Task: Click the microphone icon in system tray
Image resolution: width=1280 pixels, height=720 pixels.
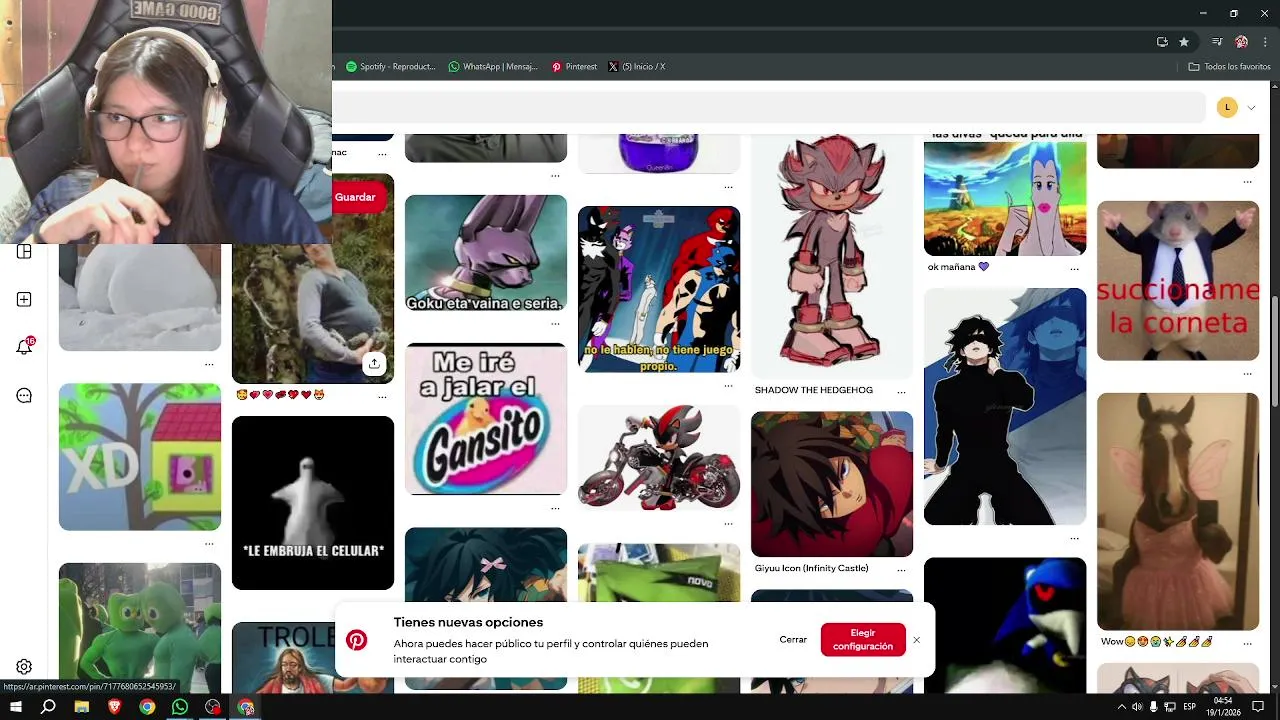Action: coord(1153,707)
